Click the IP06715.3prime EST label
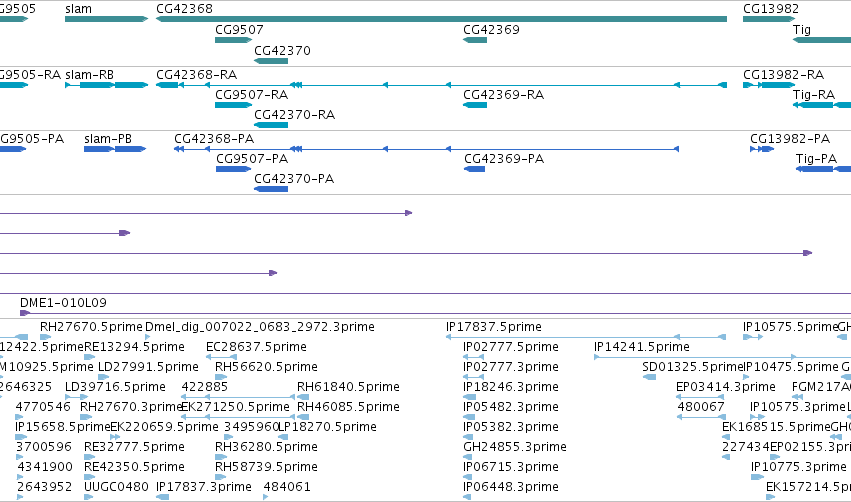Image resolution: width=851 pixels, height=502 pixels. 511,467
